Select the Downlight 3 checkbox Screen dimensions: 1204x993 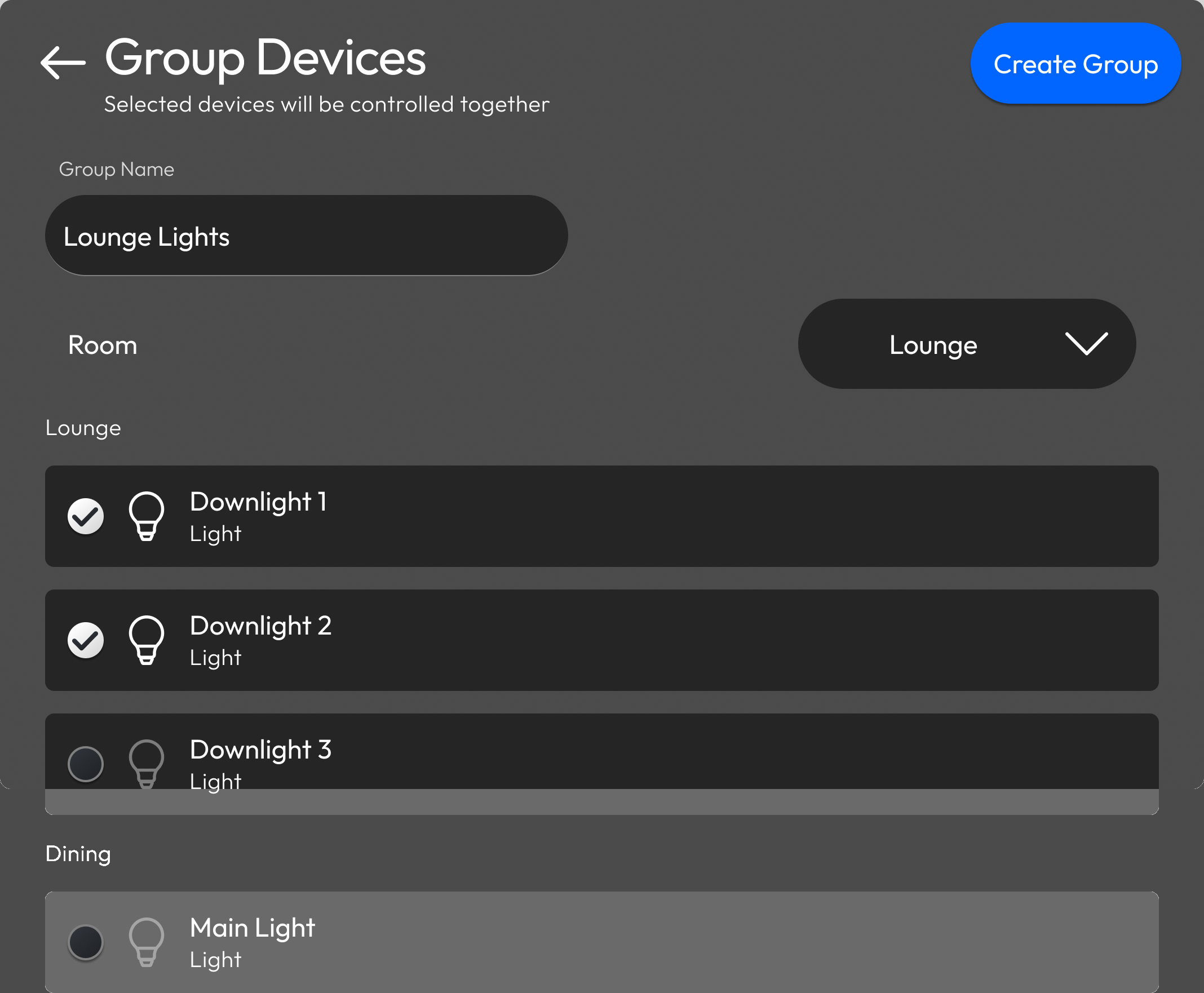pos(86,764)
